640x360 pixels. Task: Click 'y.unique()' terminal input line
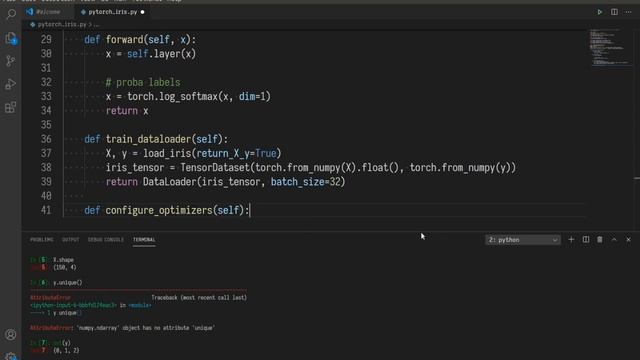point(68,282)
